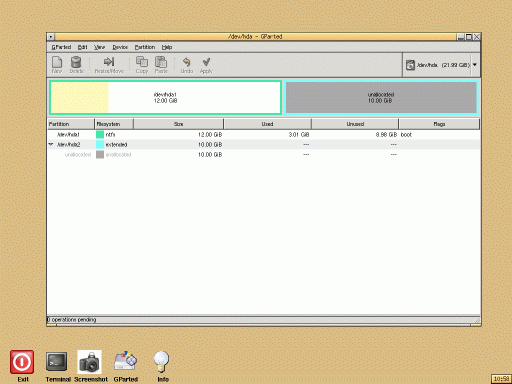Click the Flags column header
Screen dimensions: 512x384
[x=439, y=124]
